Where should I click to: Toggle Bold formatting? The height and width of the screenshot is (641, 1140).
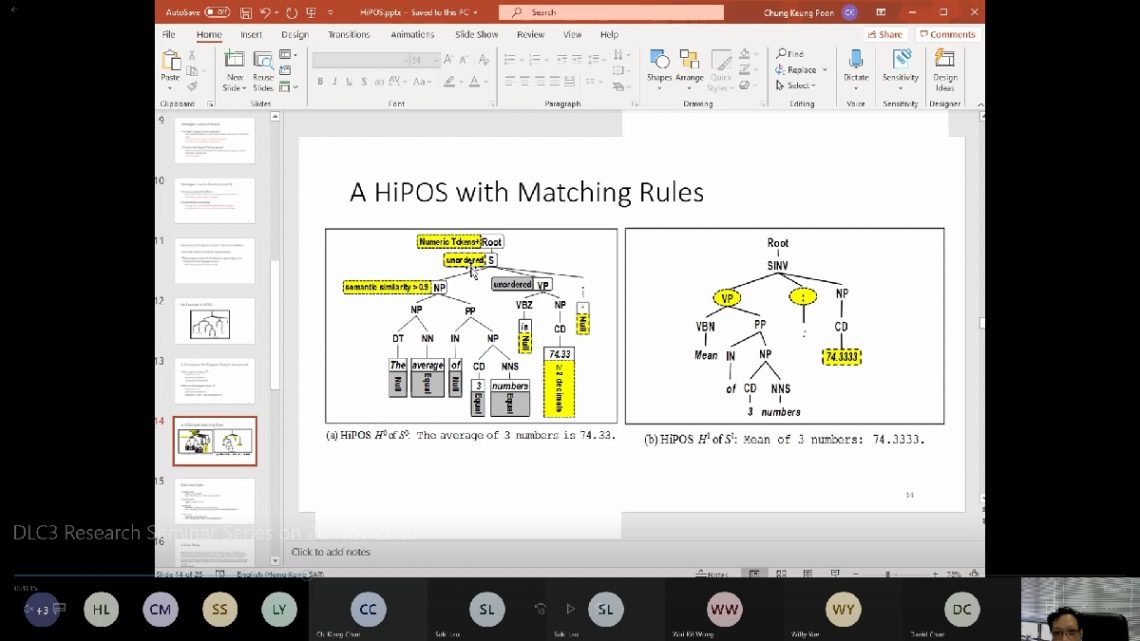(x=320, y=82)
